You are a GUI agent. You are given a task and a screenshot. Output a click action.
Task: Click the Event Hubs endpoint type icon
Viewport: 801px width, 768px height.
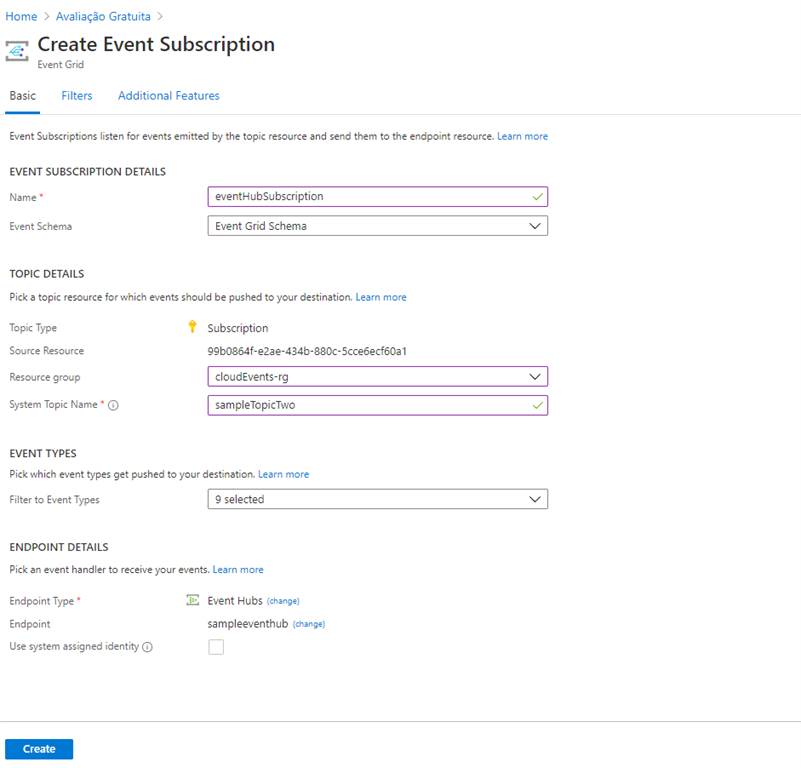pyautogui.click(x=193, y=600)
